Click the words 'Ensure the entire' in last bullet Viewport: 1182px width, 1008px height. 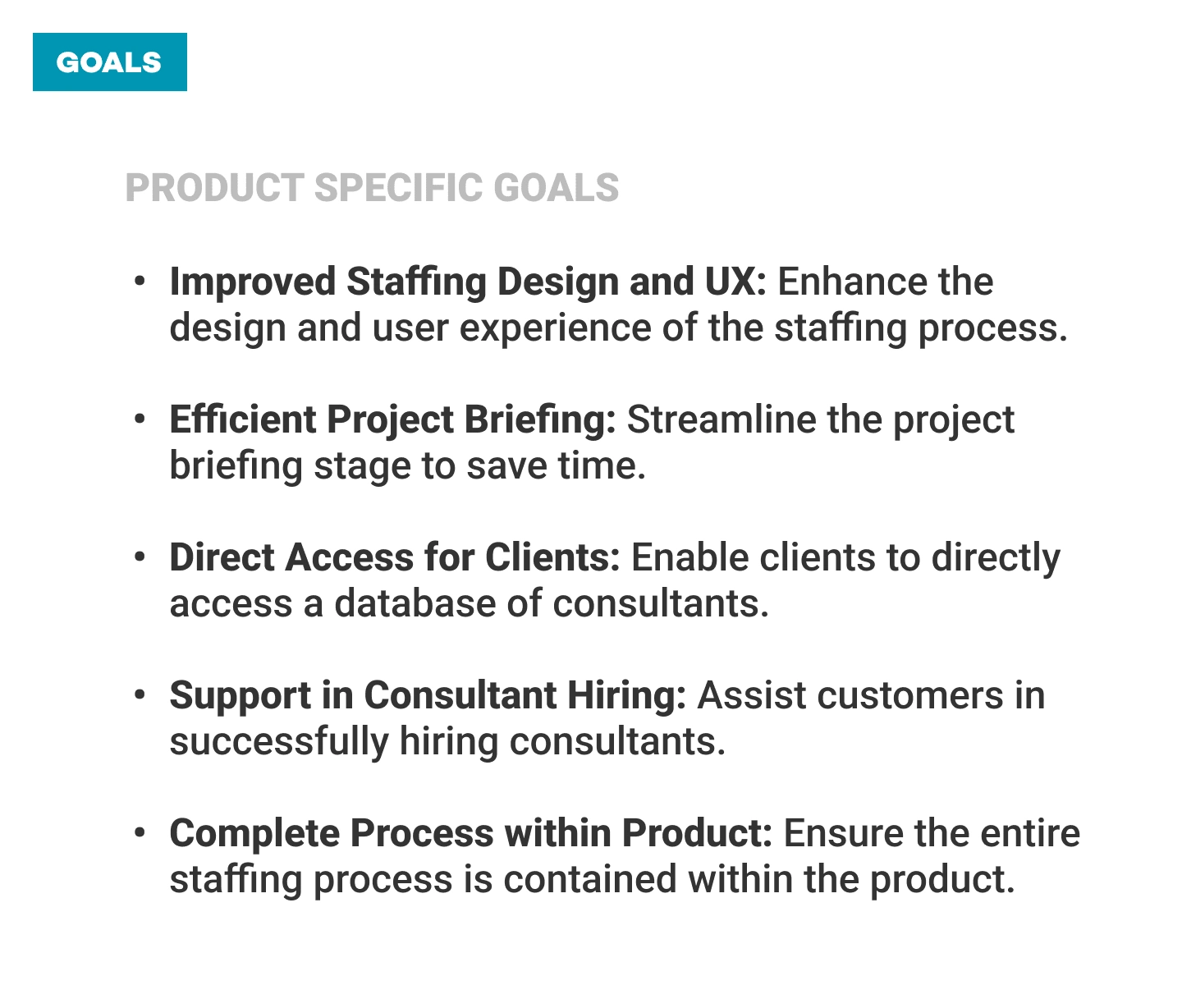(x=932, y=834)
